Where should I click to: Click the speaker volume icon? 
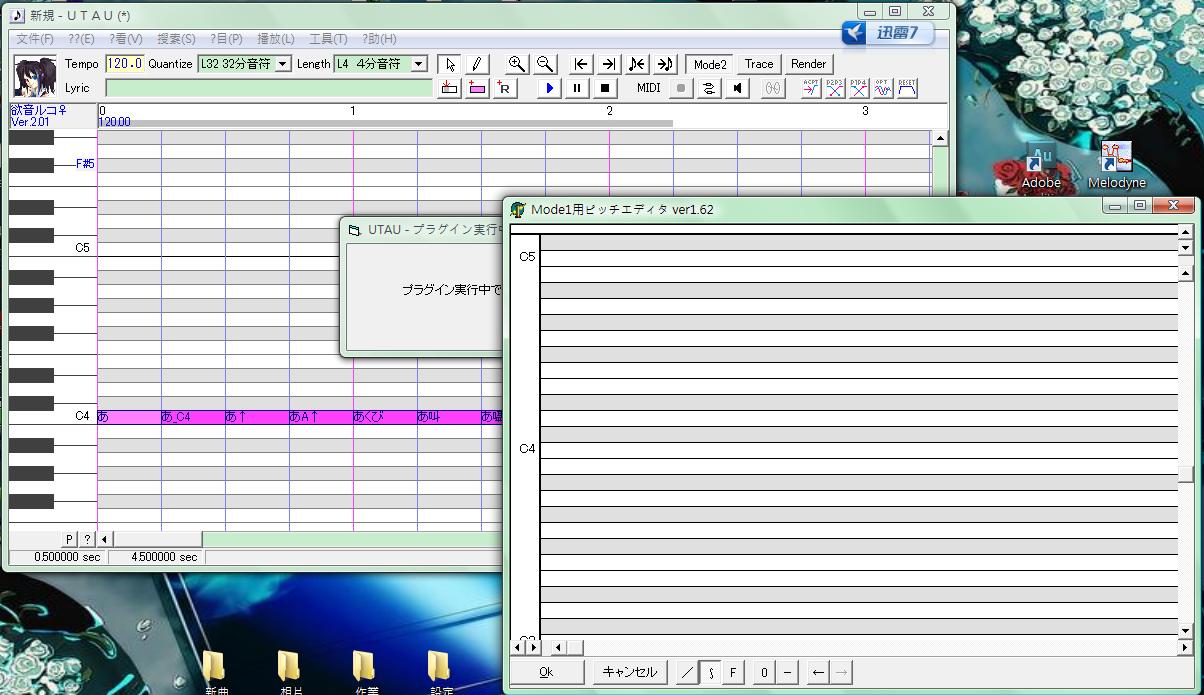[x=737, y=88]
